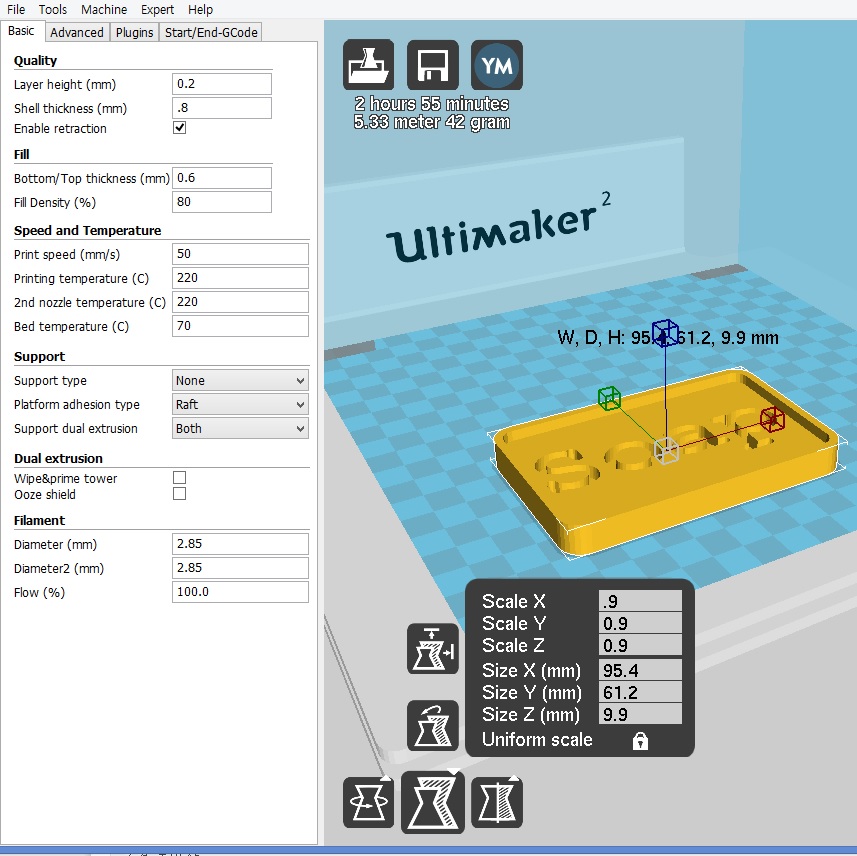This screenshot has width=857, height=856.
Task: Select the Scale tool icon
Action: pos(432,802)
